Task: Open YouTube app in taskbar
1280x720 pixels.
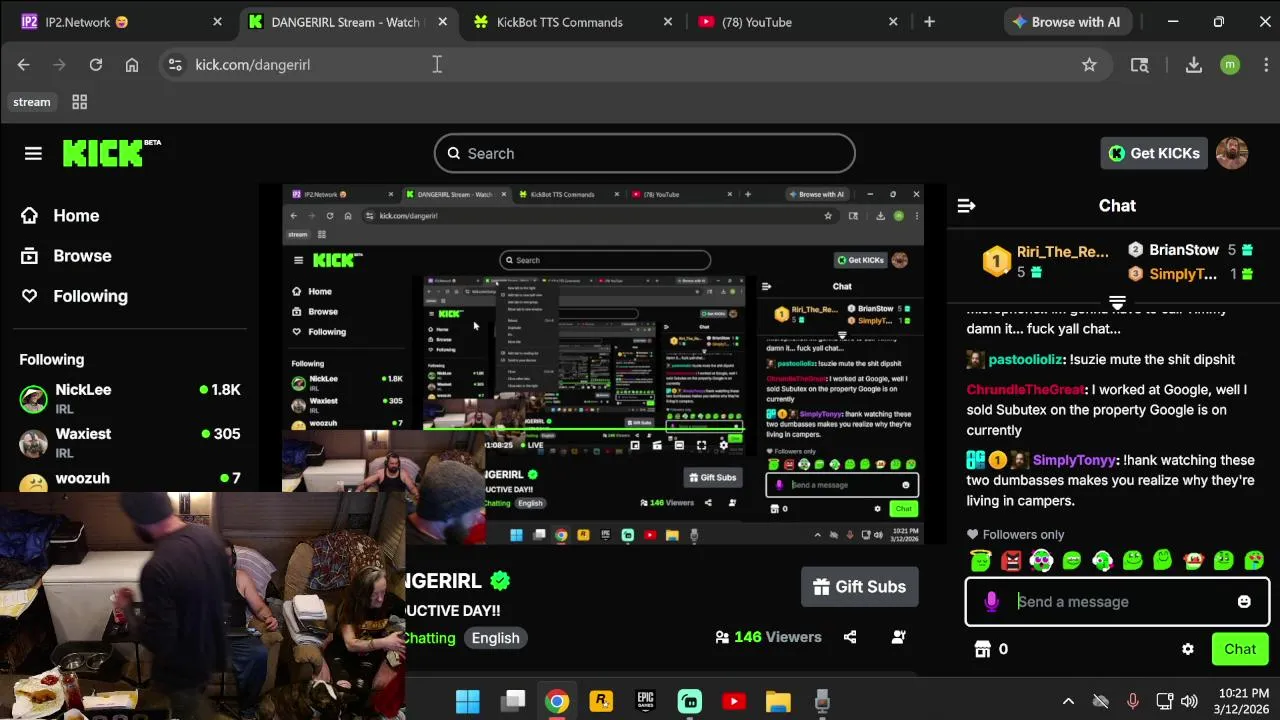Action: pos(734,701)
